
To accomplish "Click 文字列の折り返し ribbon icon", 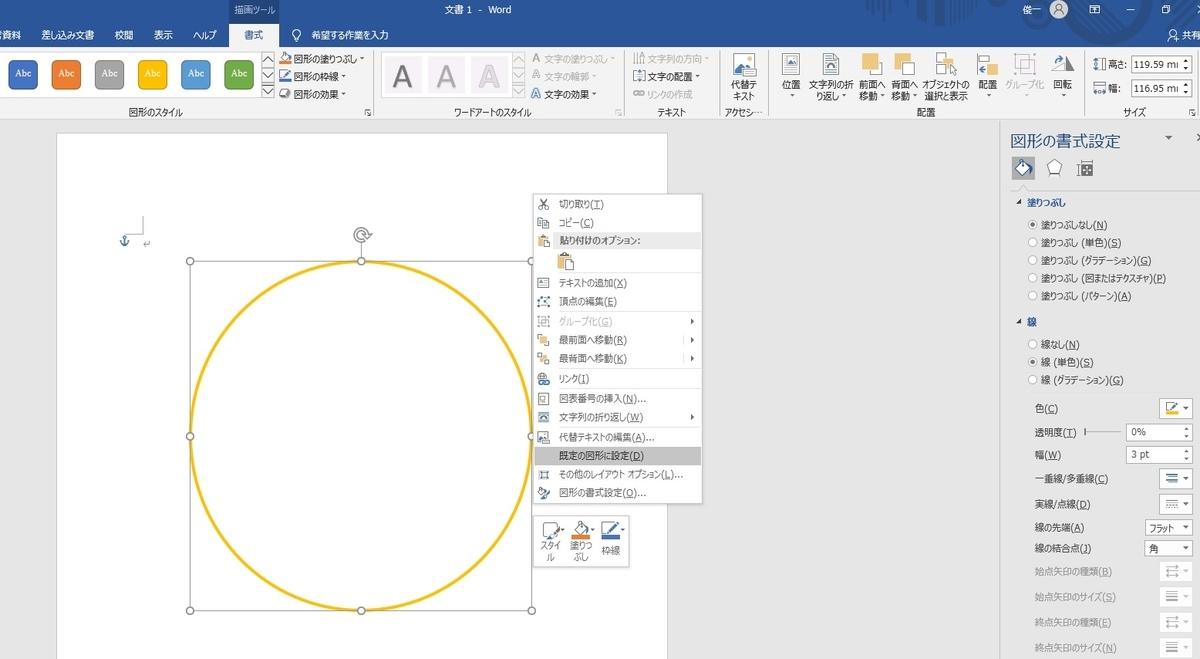I will coord(830,76).
